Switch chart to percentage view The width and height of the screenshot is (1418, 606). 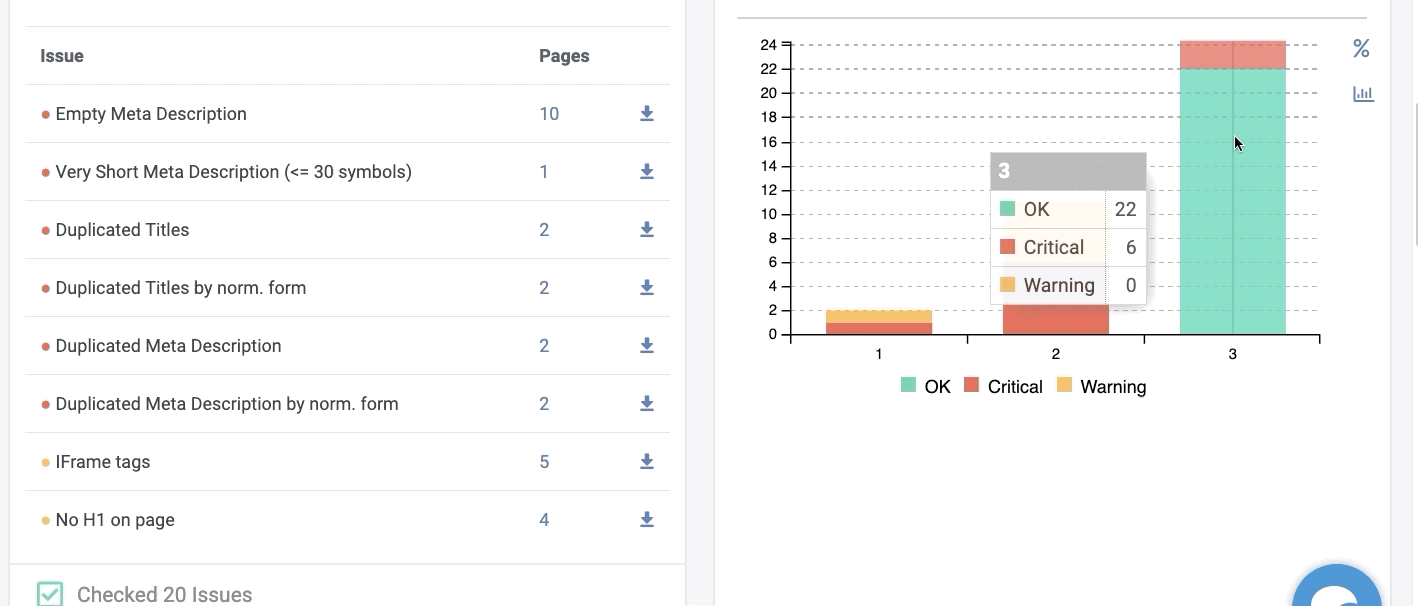pos(1361,48)
